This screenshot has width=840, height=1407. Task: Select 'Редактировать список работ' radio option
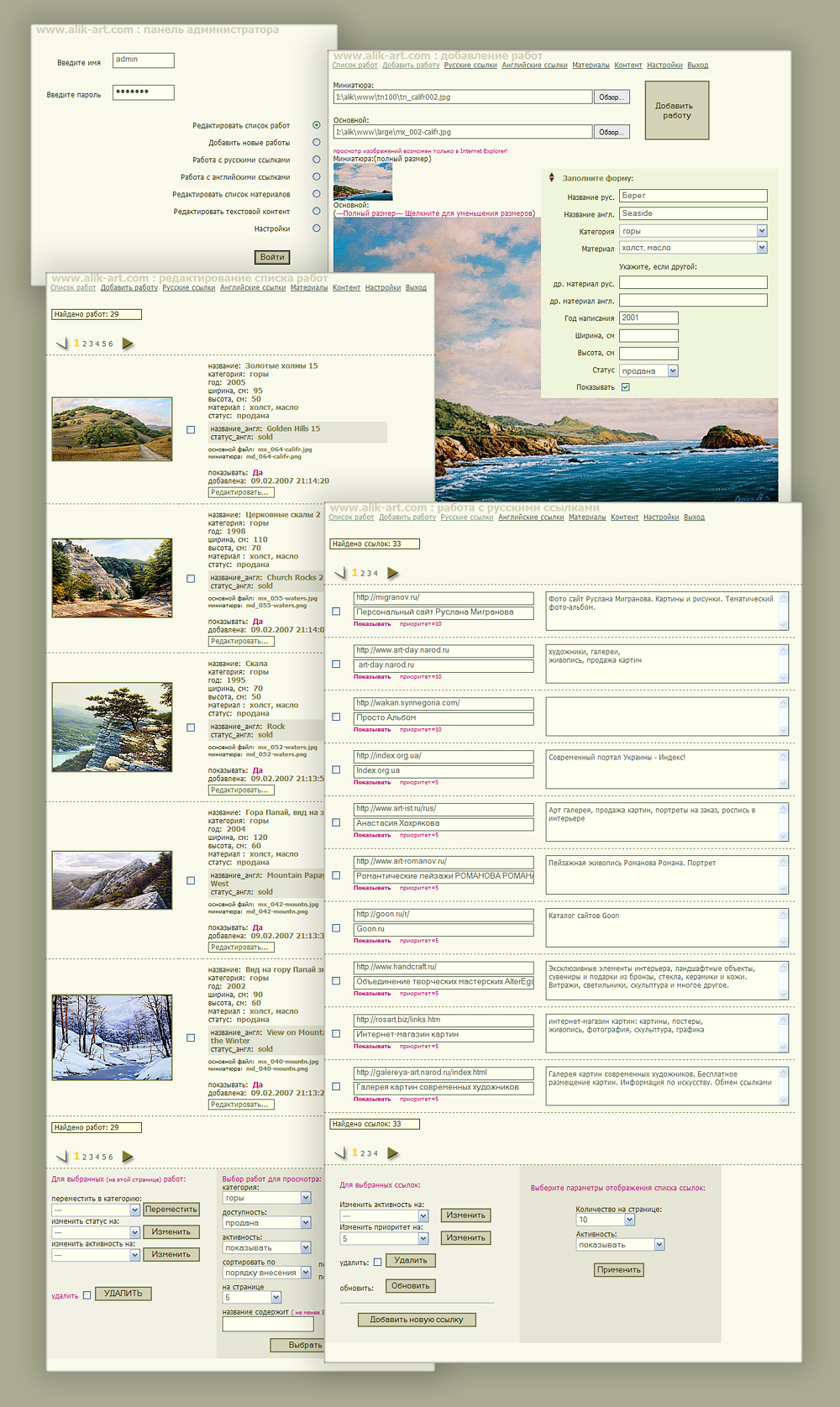tap(317, 125)
